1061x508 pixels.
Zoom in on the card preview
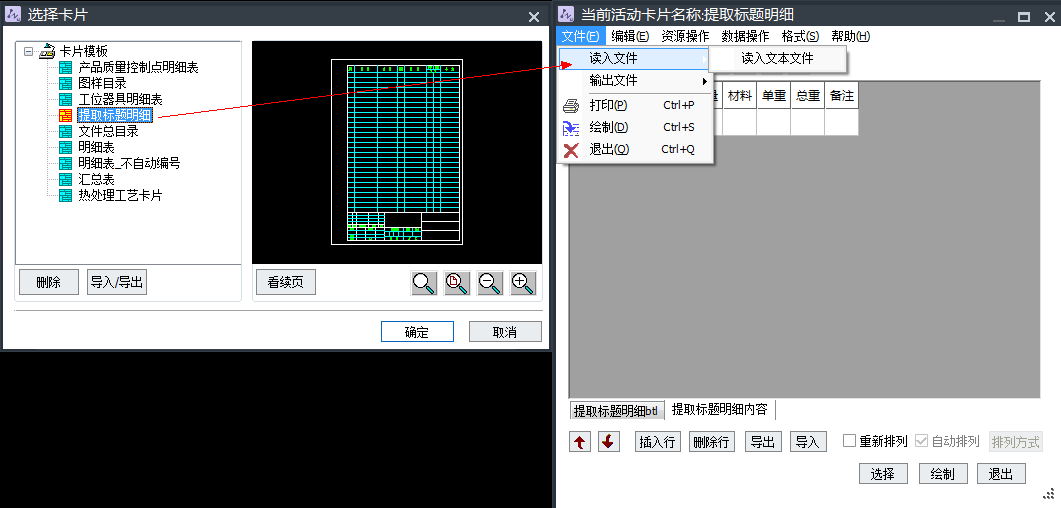pos(523,283)
